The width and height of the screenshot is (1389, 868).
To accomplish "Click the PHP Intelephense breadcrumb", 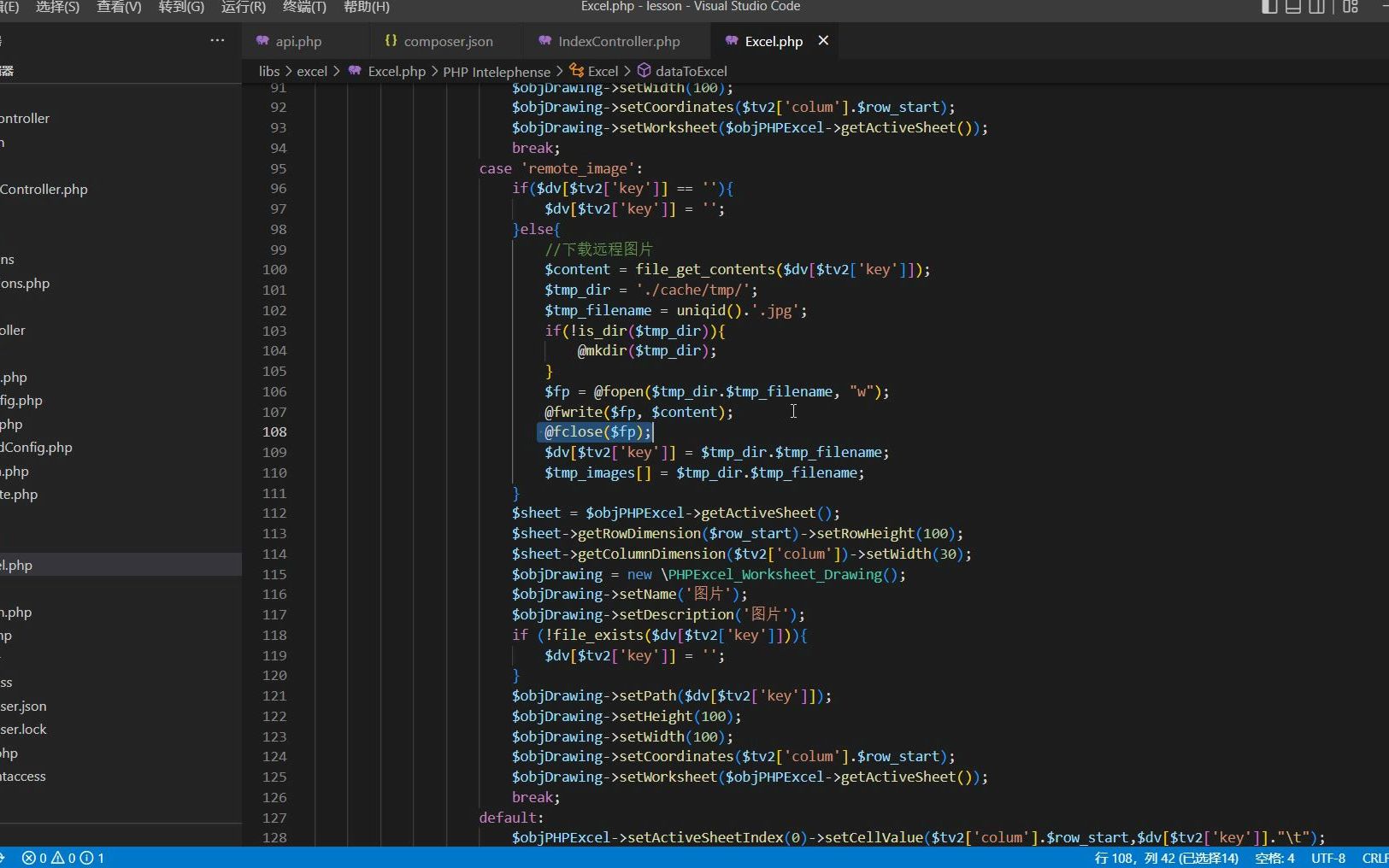I will pos(497,72).
